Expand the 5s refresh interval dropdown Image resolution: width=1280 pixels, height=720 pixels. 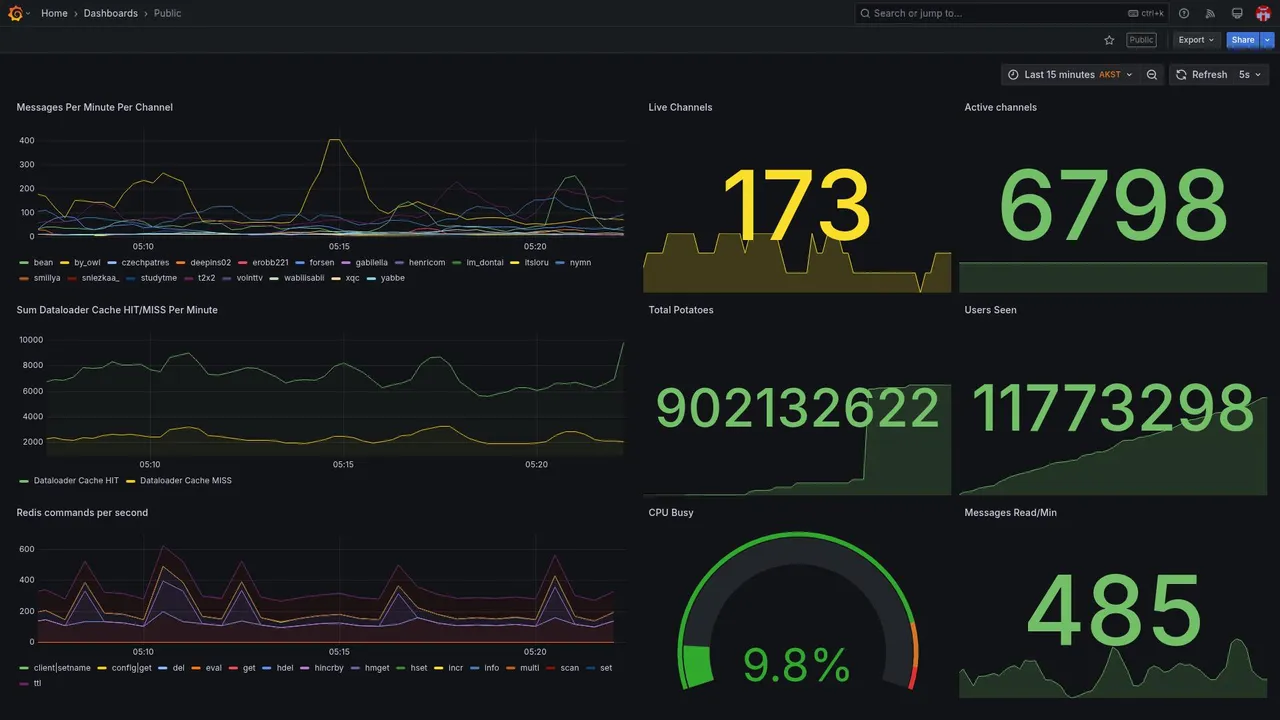tap(1250, 75)
